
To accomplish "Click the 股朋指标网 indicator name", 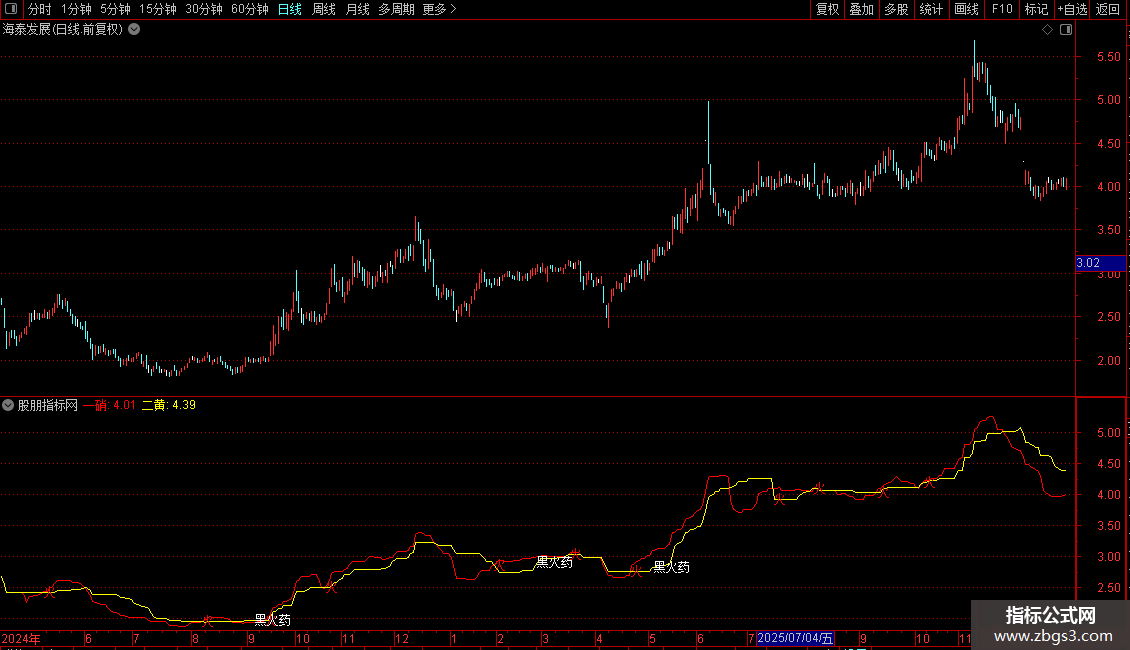I will 48,405.
